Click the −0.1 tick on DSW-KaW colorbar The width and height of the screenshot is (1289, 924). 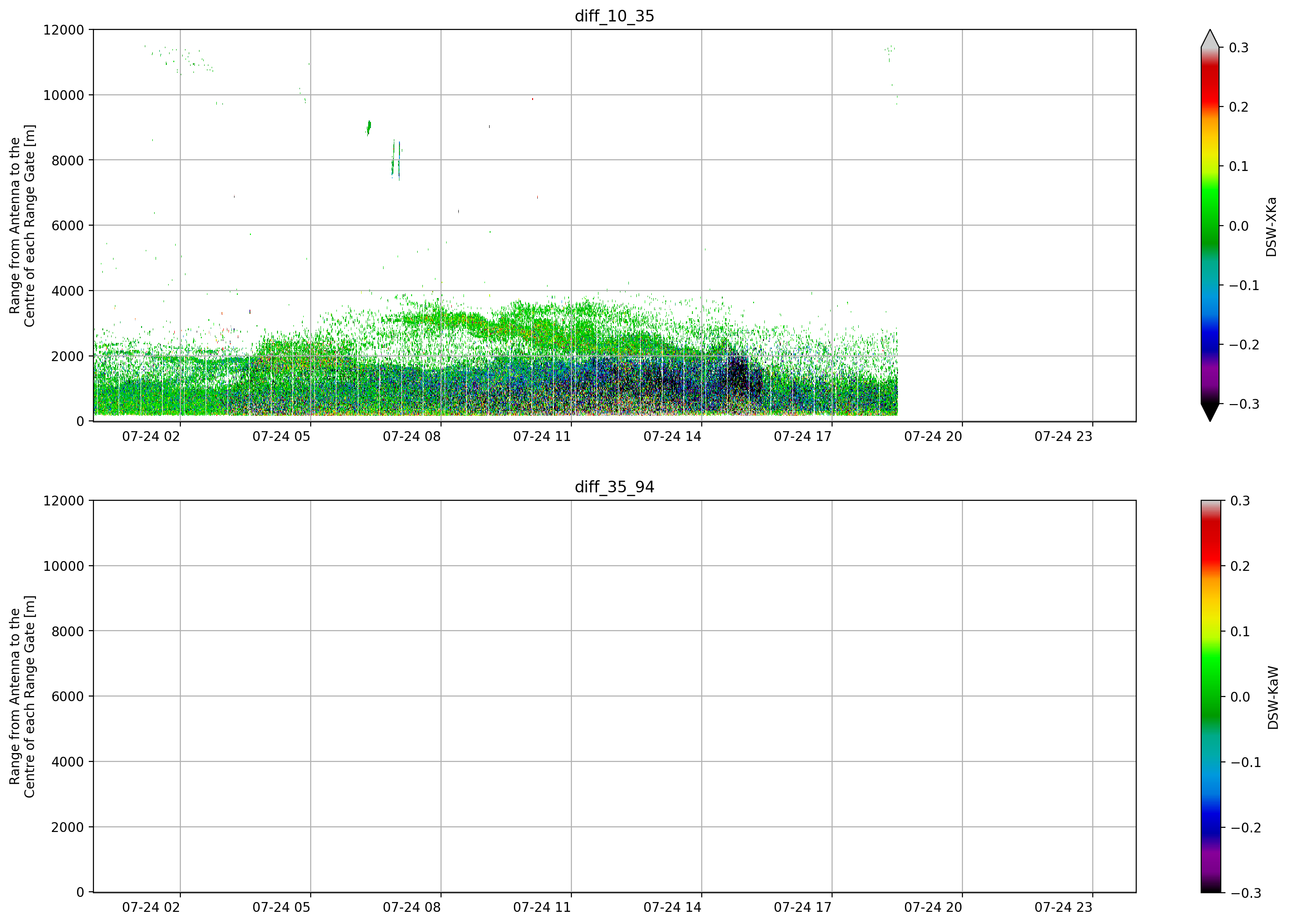point(1245,763)
